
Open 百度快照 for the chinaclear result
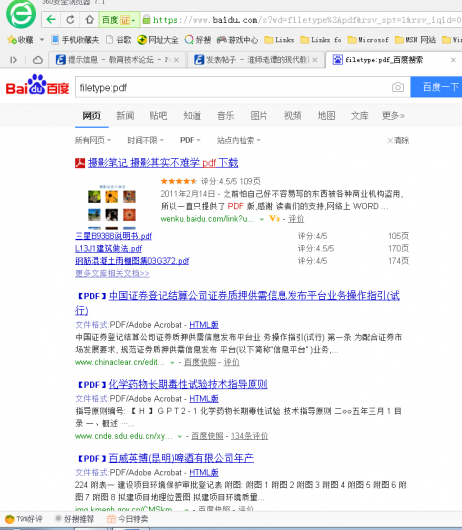point(200,362)
